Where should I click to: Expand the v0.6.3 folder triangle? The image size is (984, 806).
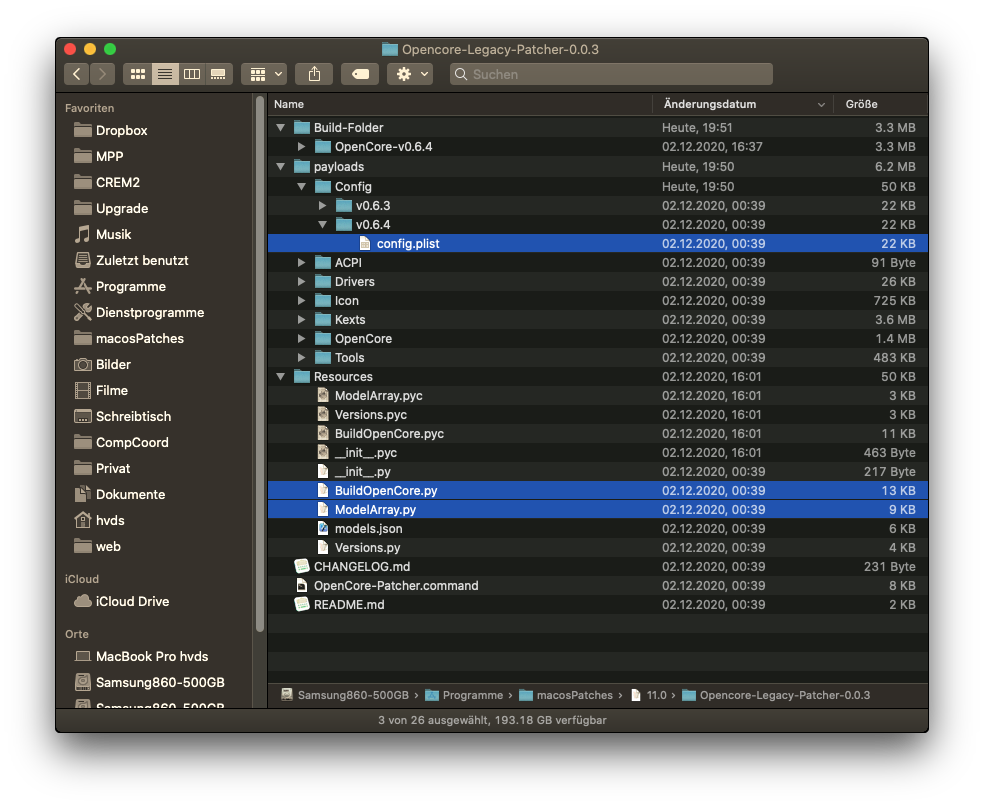coord(323,206)
